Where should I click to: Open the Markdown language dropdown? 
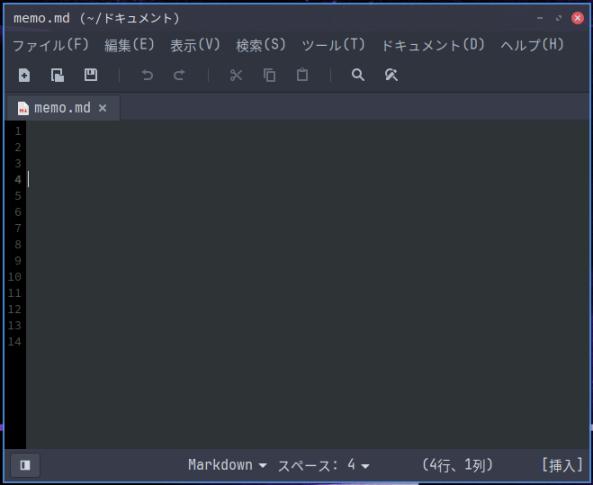click(227, 465)
